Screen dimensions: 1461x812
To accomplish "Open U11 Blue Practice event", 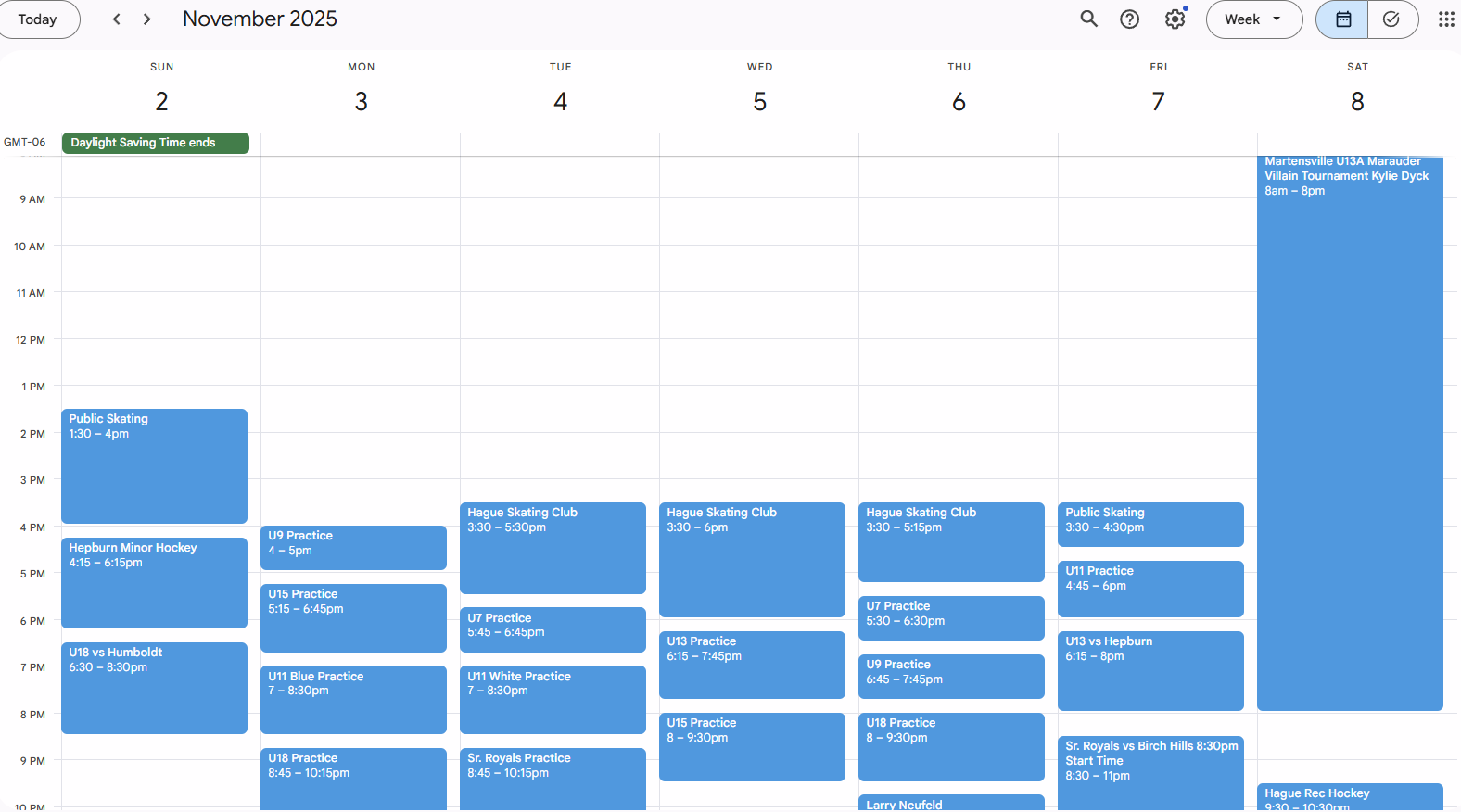I will pyautogui.click(x=353, y=699).
